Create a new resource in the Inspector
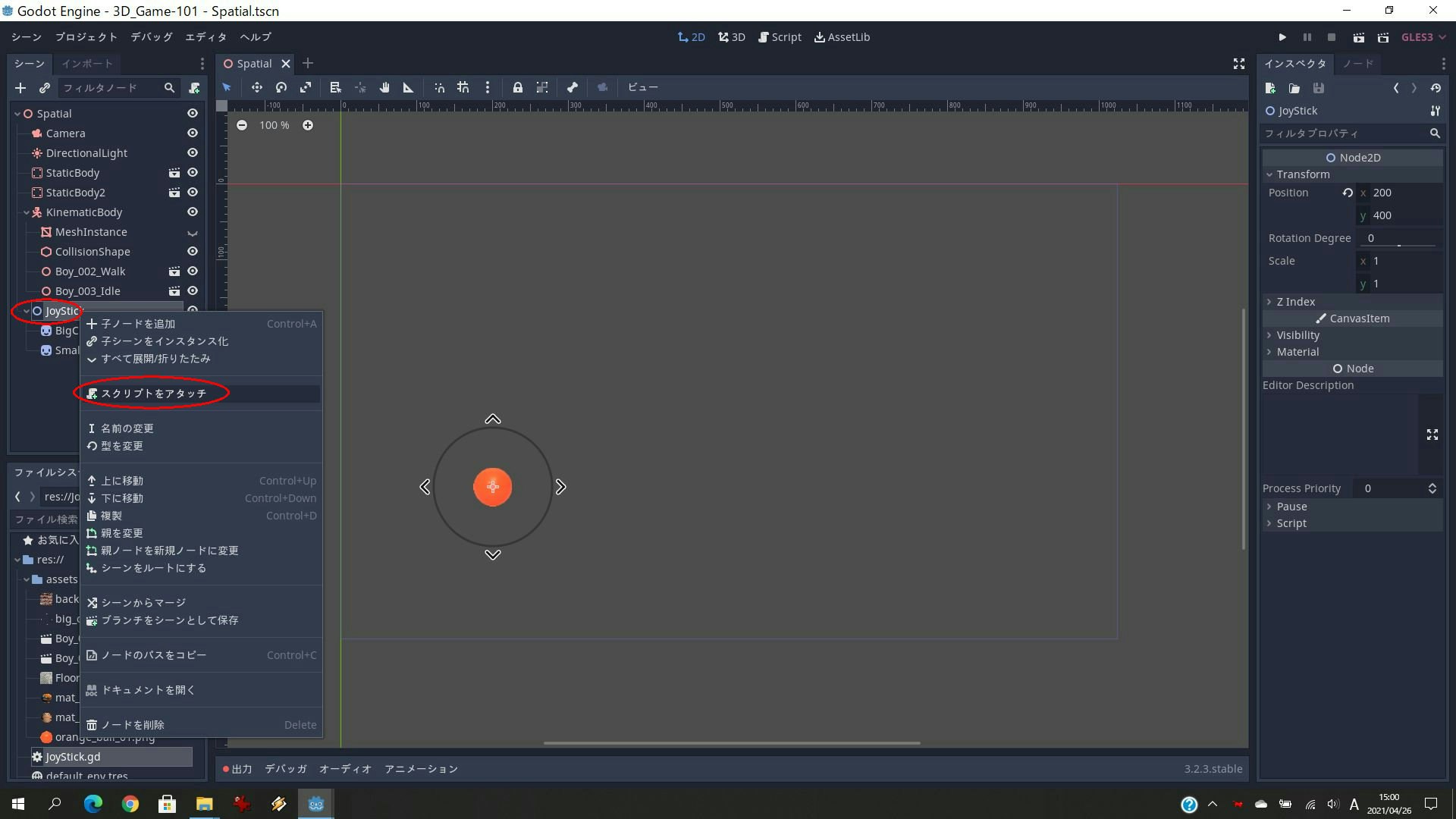This screenshot has width=1456, height=819. click(x=1270, y=88)
